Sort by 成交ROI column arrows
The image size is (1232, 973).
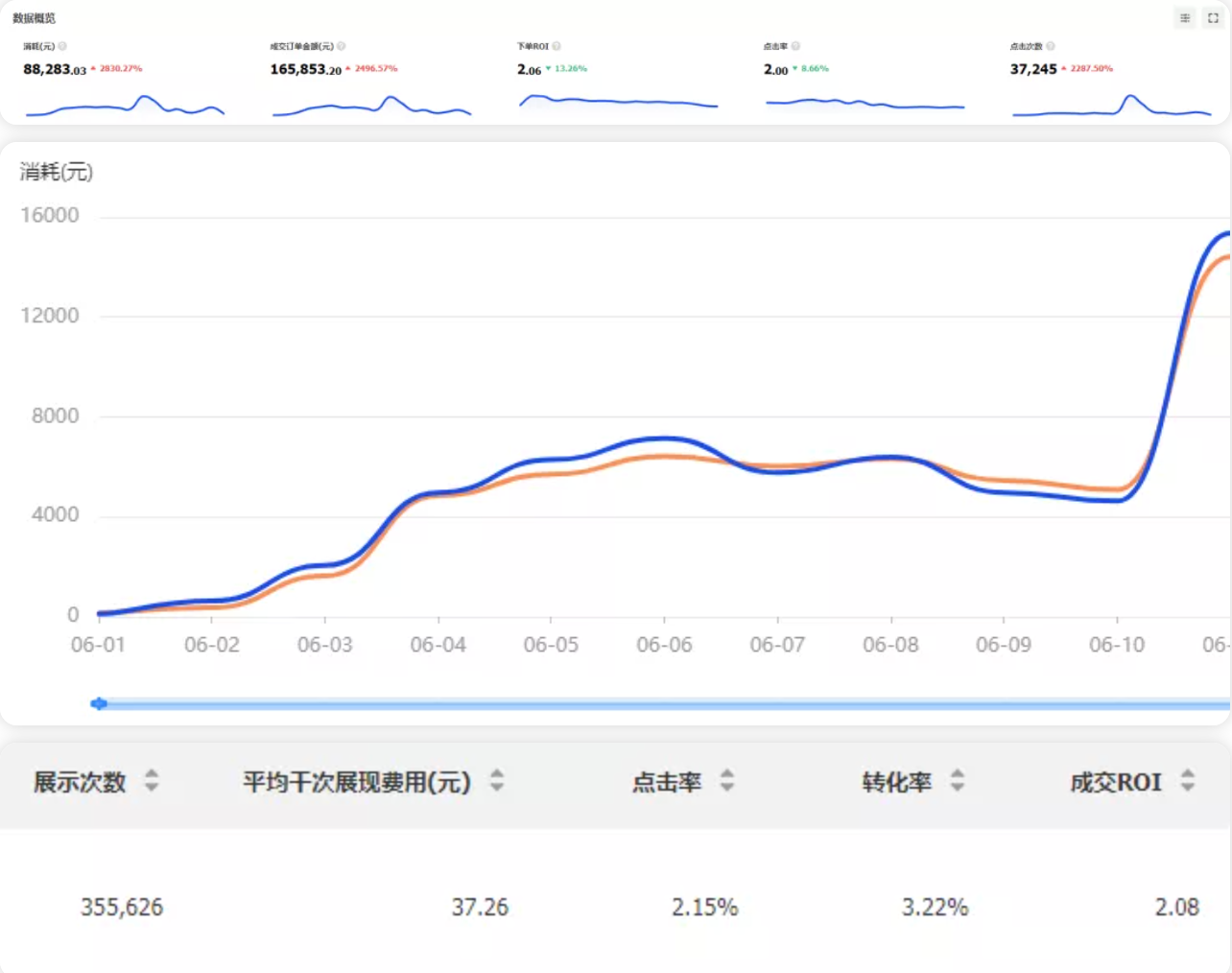1188,780
